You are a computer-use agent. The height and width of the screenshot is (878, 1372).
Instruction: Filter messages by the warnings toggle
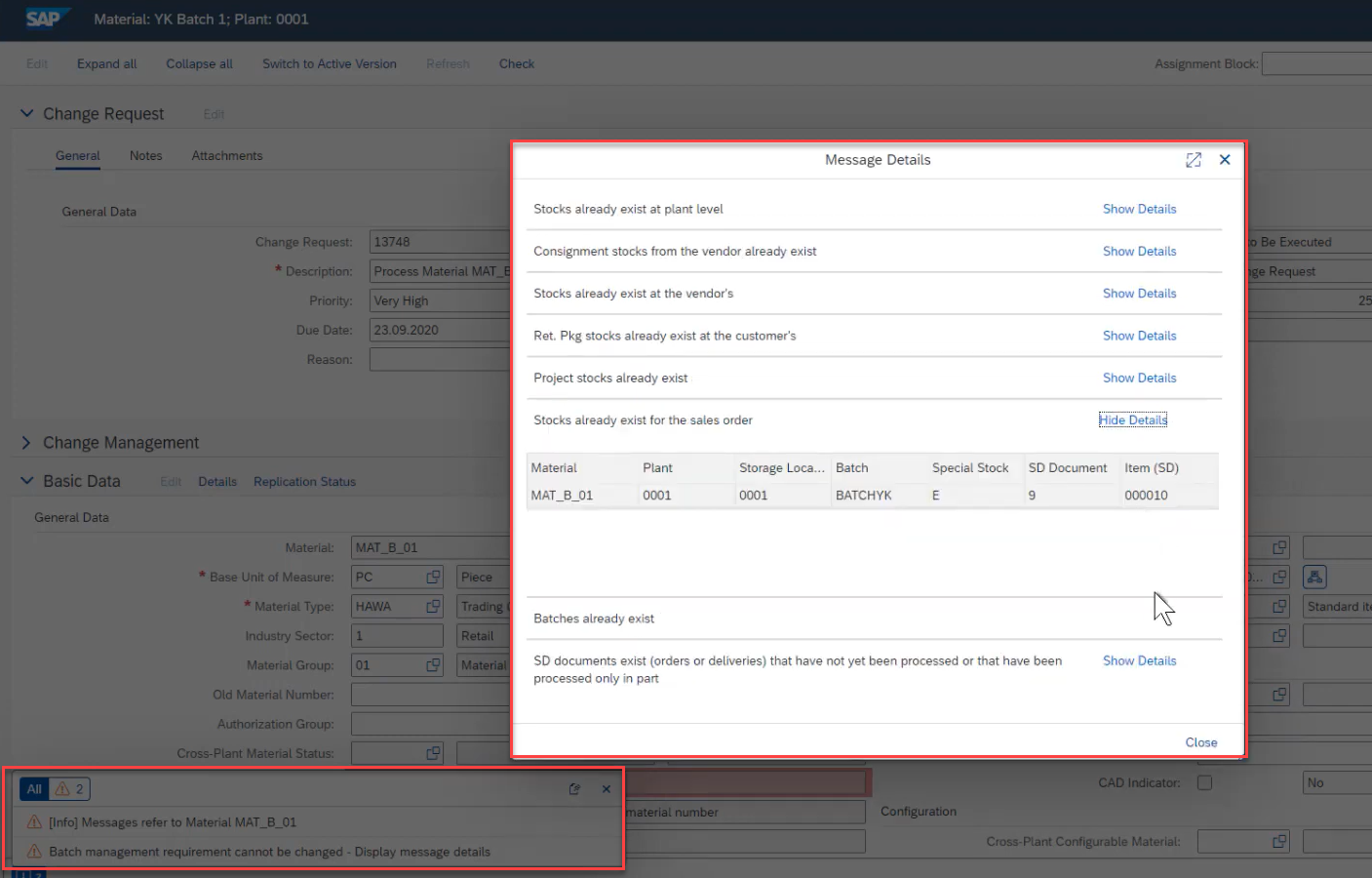click(69, 789)
